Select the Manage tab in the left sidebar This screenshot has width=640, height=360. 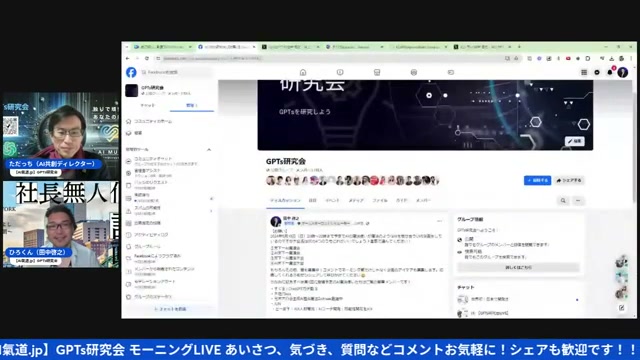coord(191,105)
